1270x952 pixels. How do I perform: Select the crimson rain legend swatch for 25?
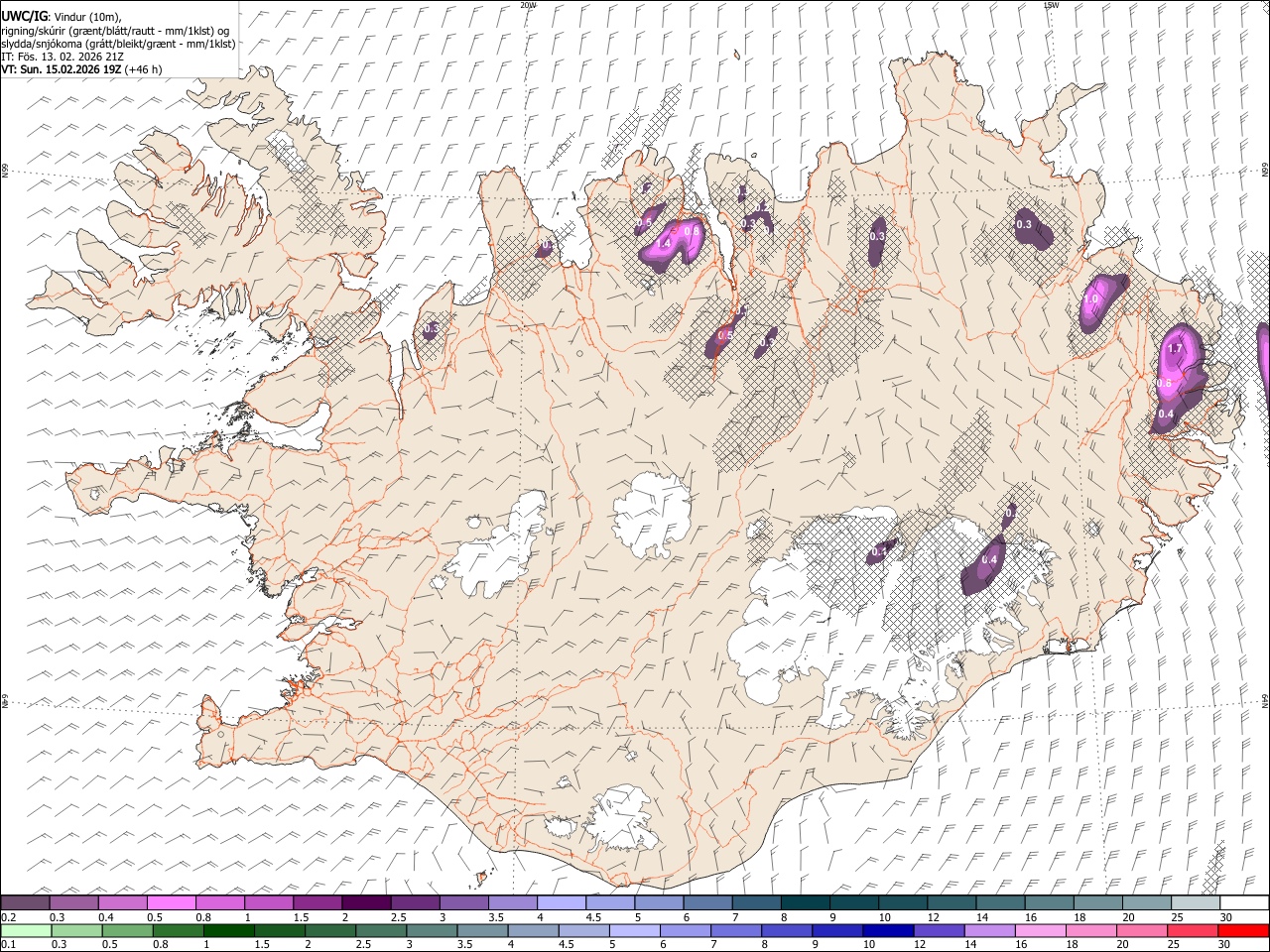[1192, 931]
